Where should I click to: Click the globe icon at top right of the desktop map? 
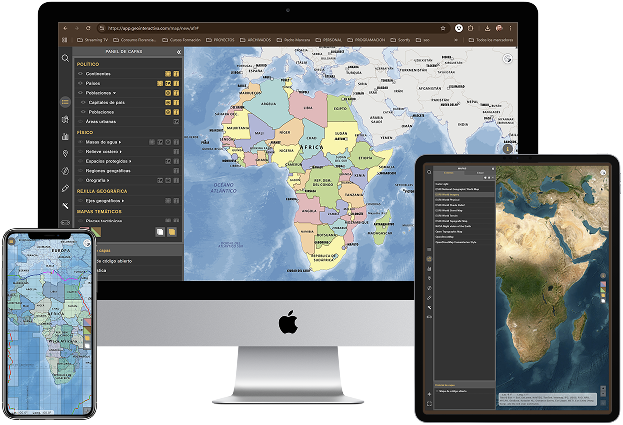click(x=507, y=59)
